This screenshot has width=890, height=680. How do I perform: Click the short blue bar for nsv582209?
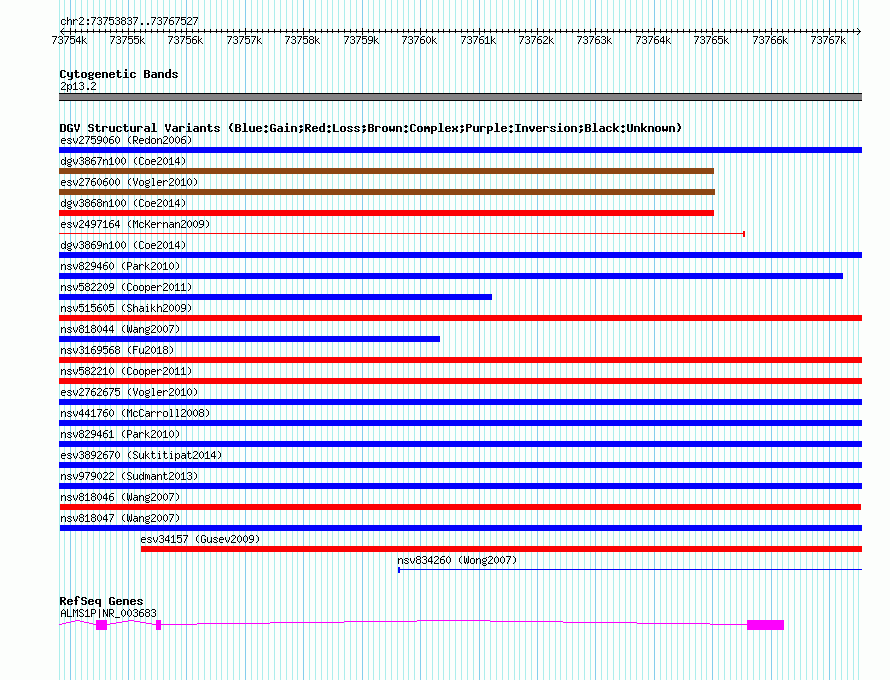275,297
